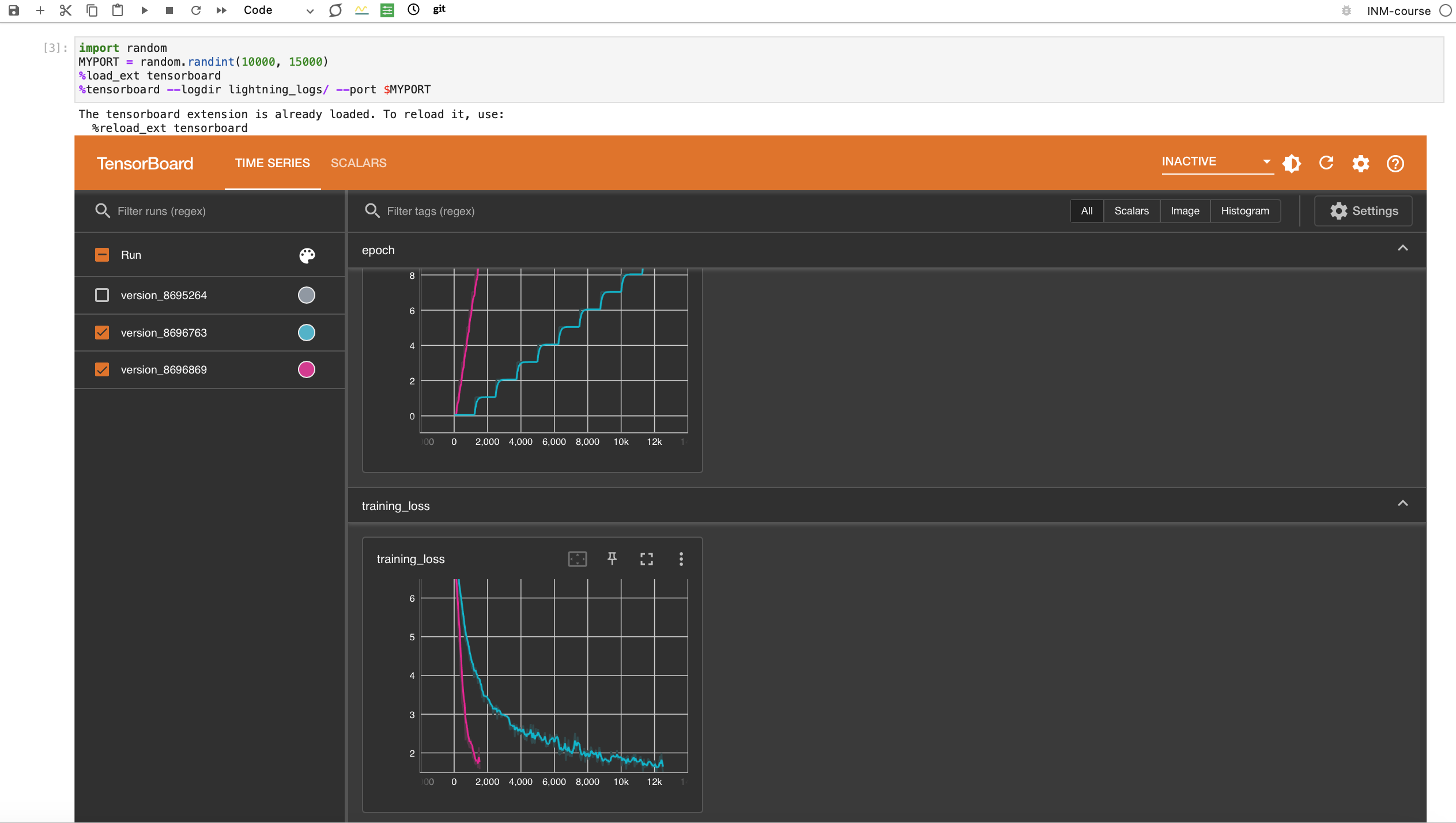Restart the notebook kernel

196,10
